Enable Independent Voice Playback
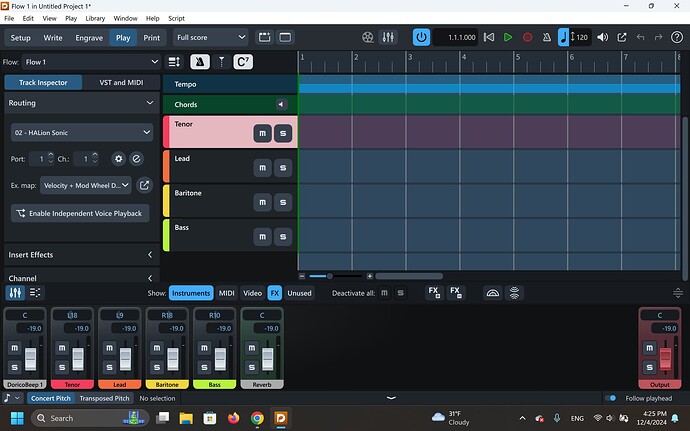 click(x=80, y=213)
